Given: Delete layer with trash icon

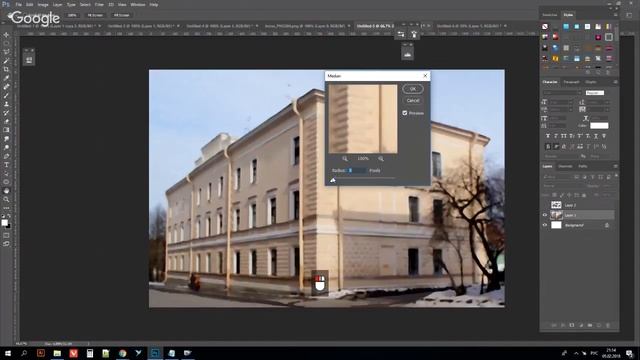Looking at the screenshot, I should [608, 325].
